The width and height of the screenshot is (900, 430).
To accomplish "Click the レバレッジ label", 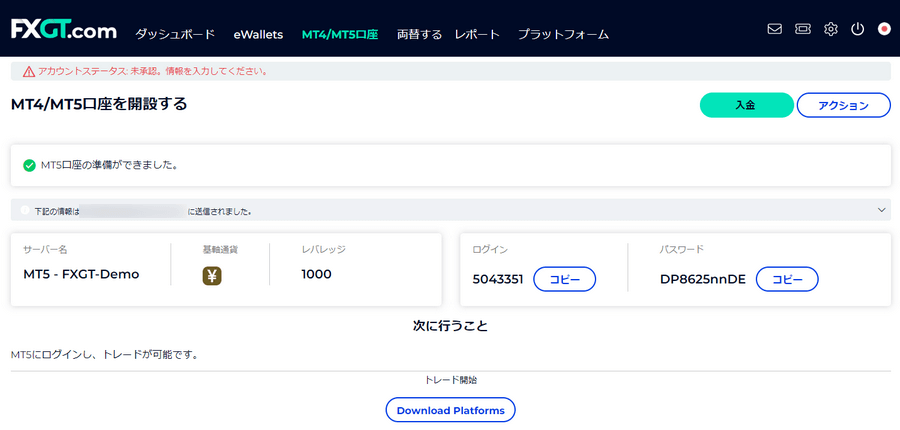I will 324,250.
